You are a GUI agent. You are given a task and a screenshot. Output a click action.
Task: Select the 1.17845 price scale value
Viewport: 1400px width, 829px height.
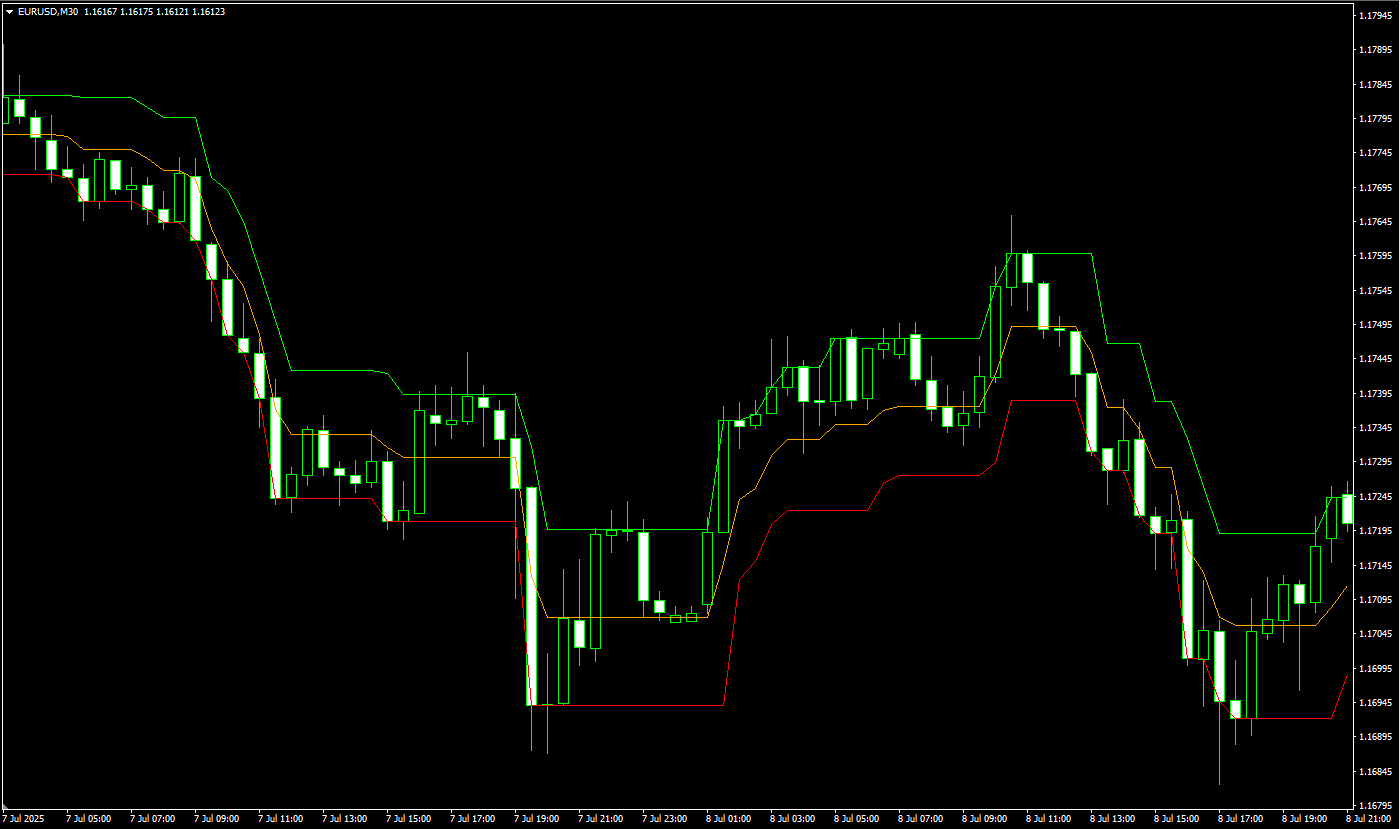(x=1376, y=85)
